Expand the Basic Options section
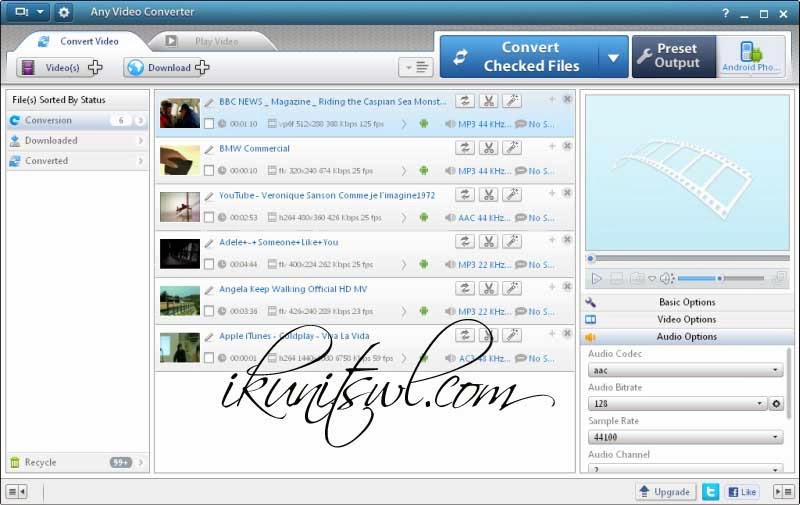The height and width of the screenshot is (505, 800). pos(687,302)
